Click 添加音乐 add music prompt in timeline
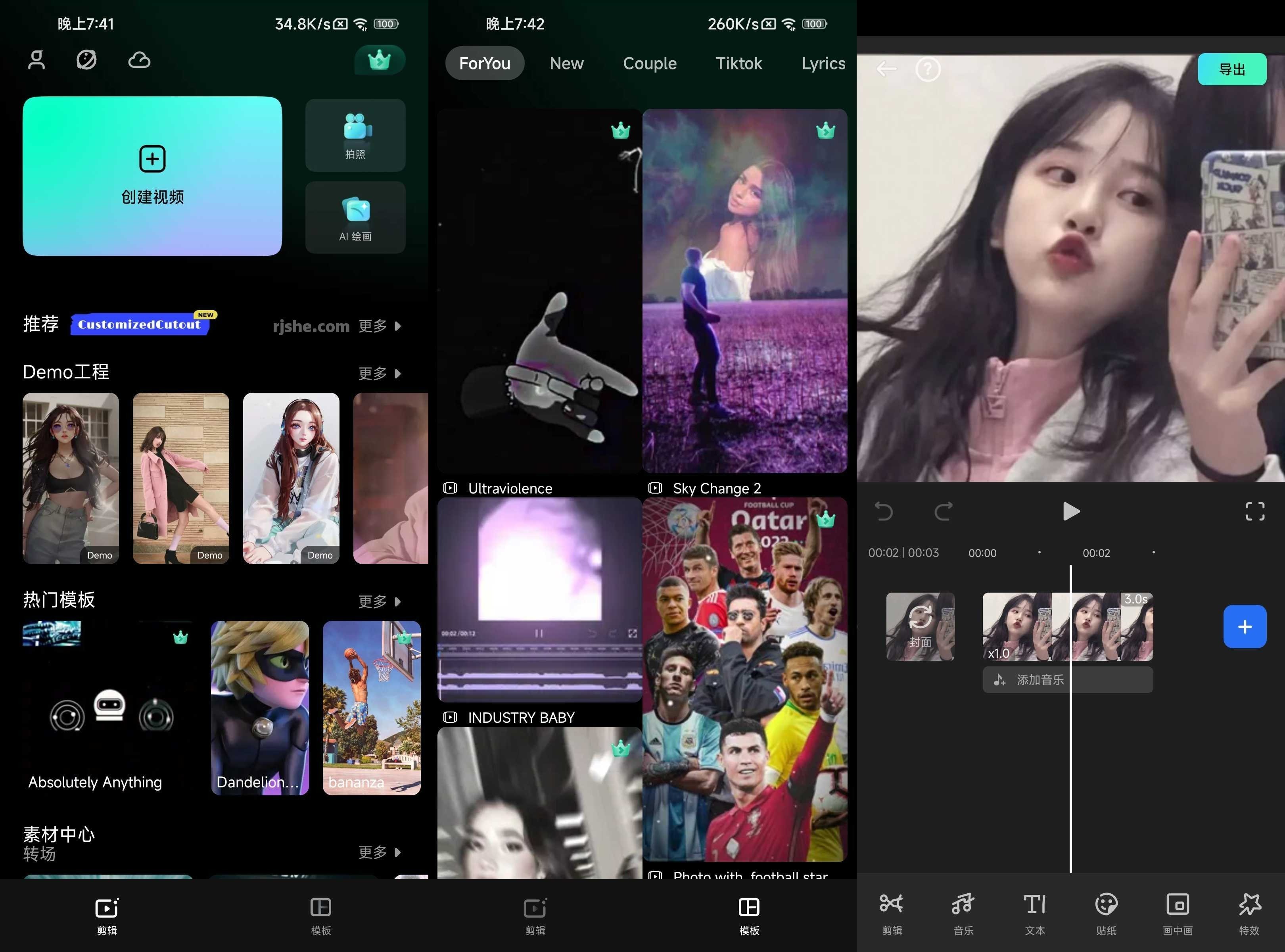Screen dimensions: 1285x952 tap(1065, 680)
